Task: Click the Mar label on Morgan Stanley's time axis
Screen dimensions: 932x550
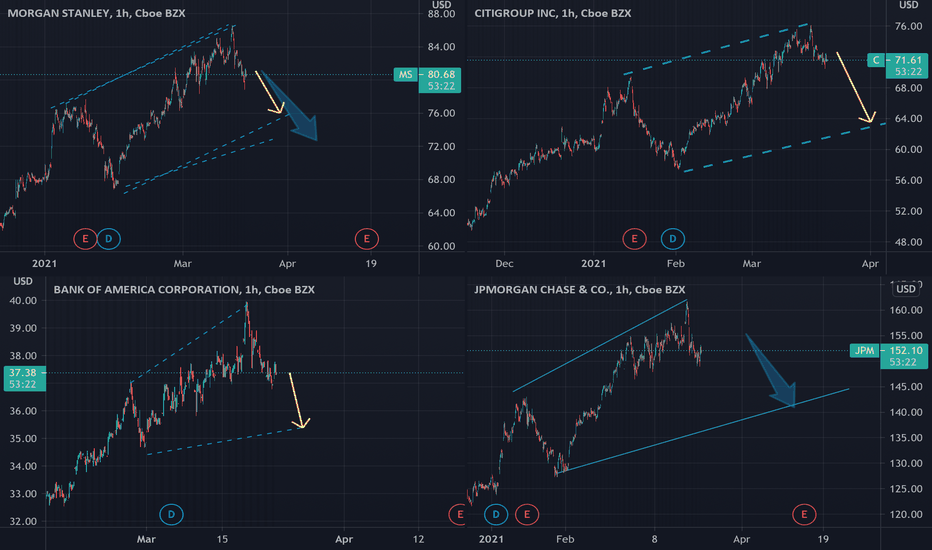Action: click(182, 263)
